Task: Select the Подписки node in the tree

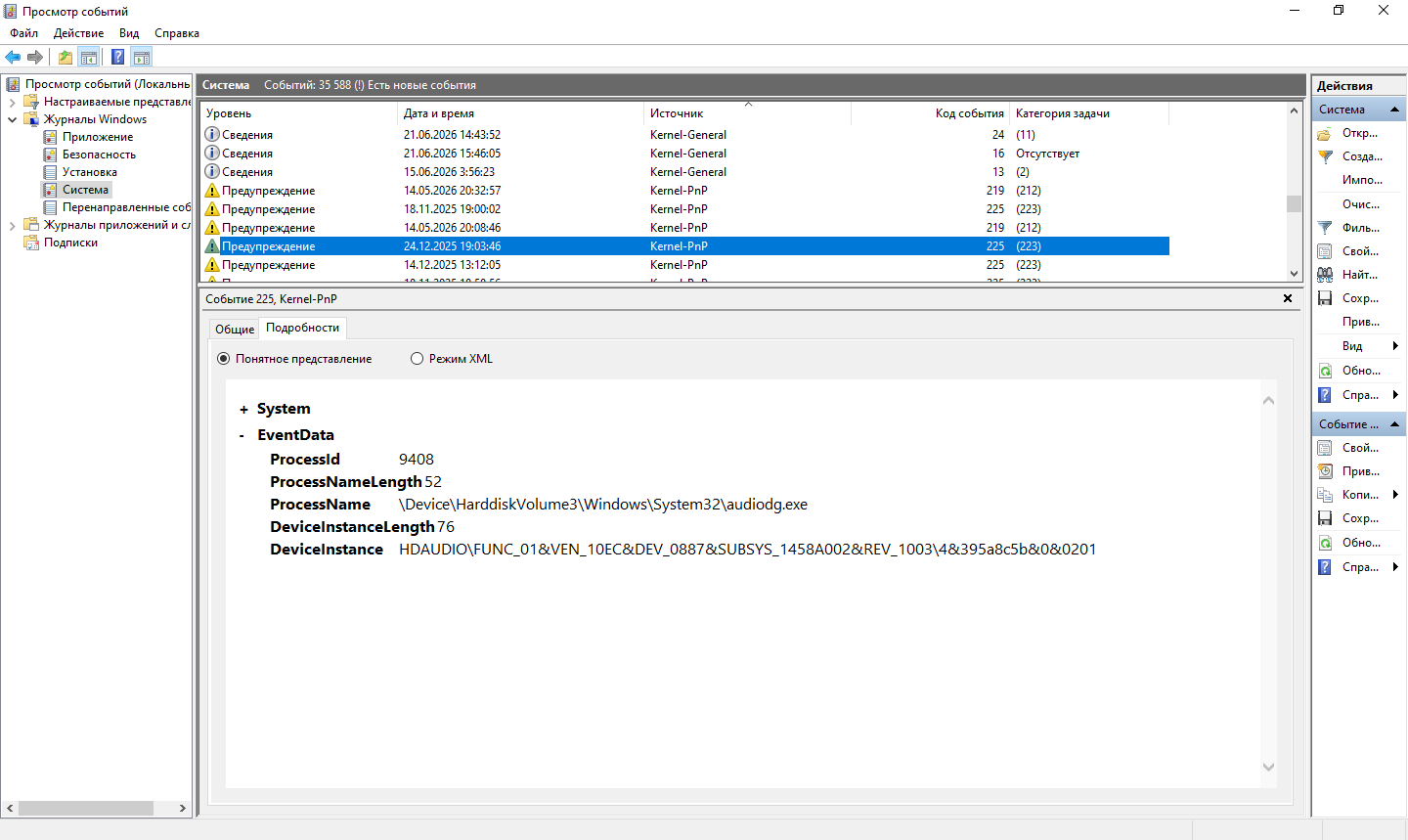Action: pos(70,243)
